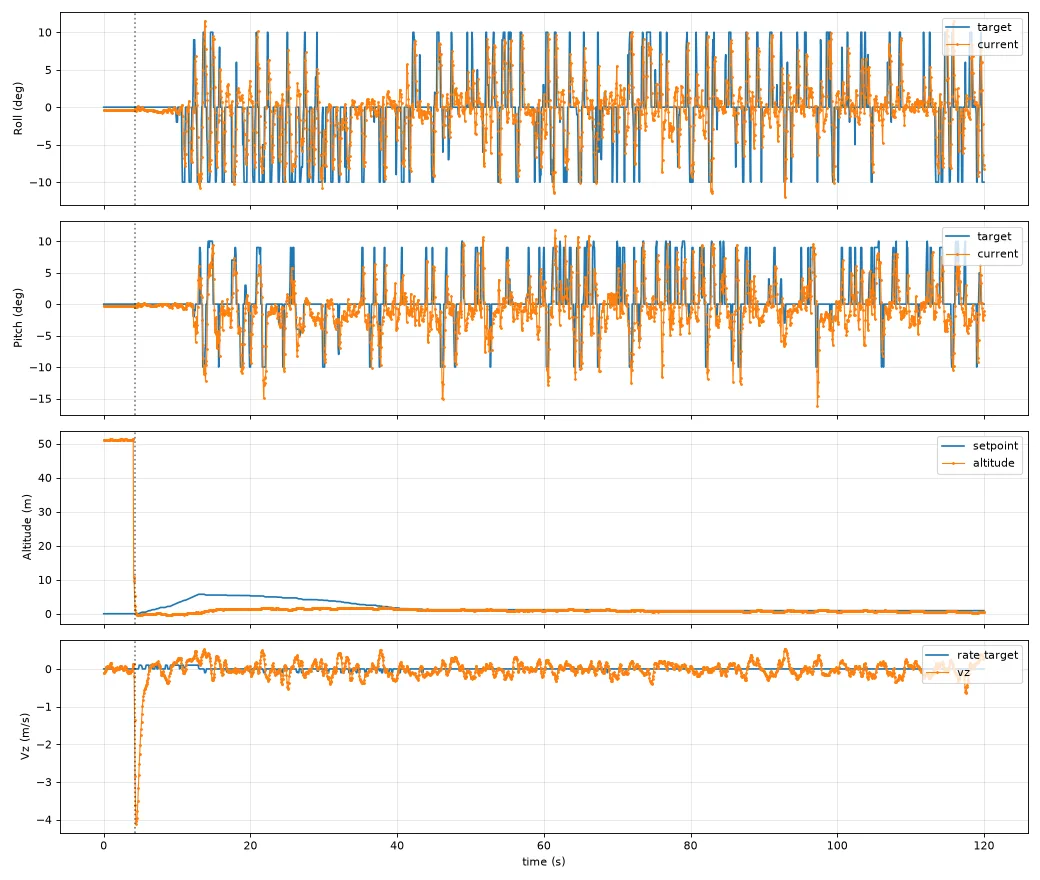The width and height of the screenshot is (1040, 880).
Task: Click the x-axis tick label '40'
Action: click(397, 846)
